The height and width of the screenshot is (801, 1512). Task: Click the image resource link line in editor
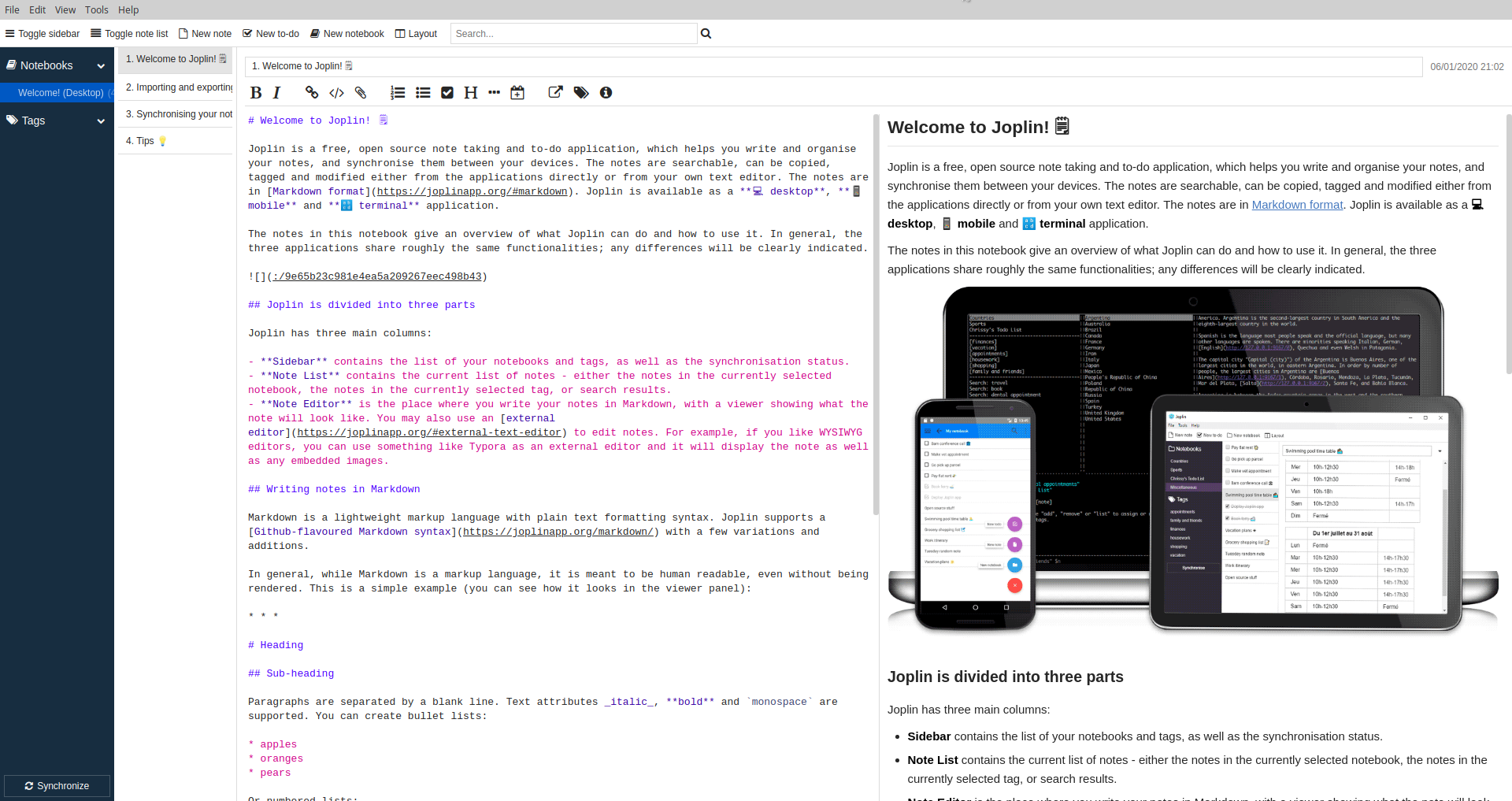tap(368, 276)
